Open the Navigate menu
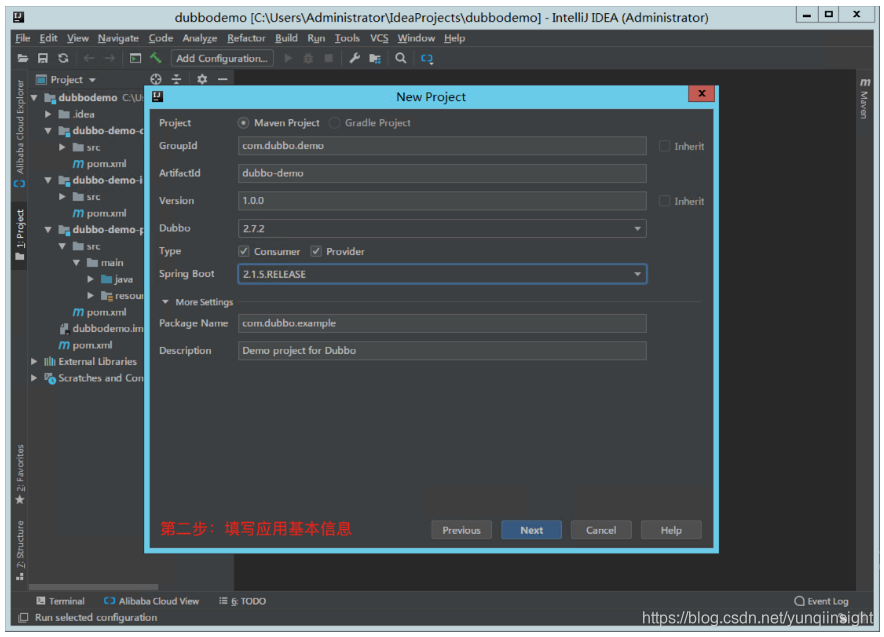Image resolution: width=884 pixels, height=637 pixels. [118, 38]
